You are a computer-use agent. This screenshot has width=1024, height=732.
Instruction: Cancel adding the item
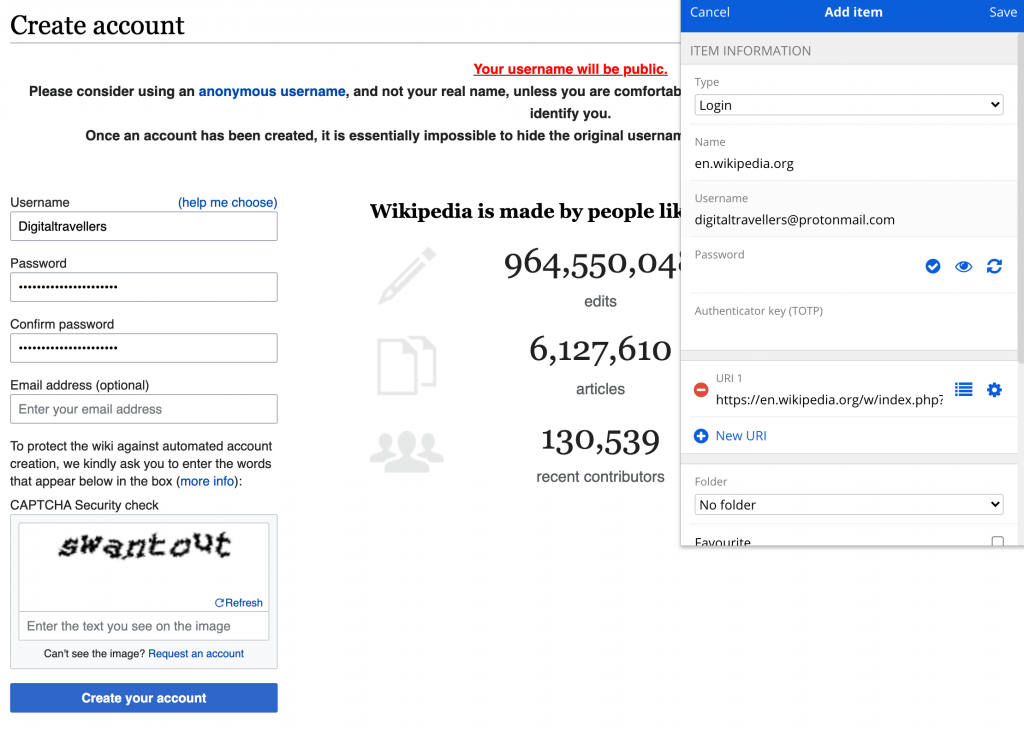(710, 12)
